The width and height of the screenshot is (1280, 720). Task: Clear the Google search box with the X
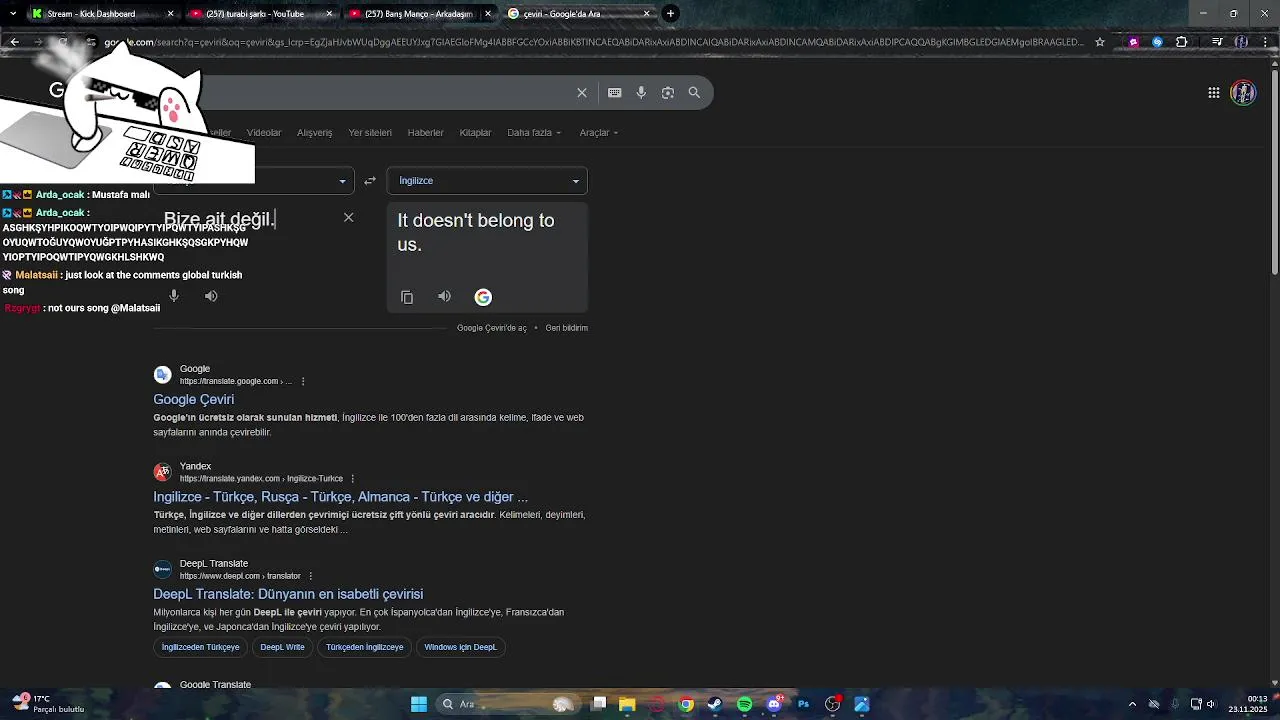[582, 93]
